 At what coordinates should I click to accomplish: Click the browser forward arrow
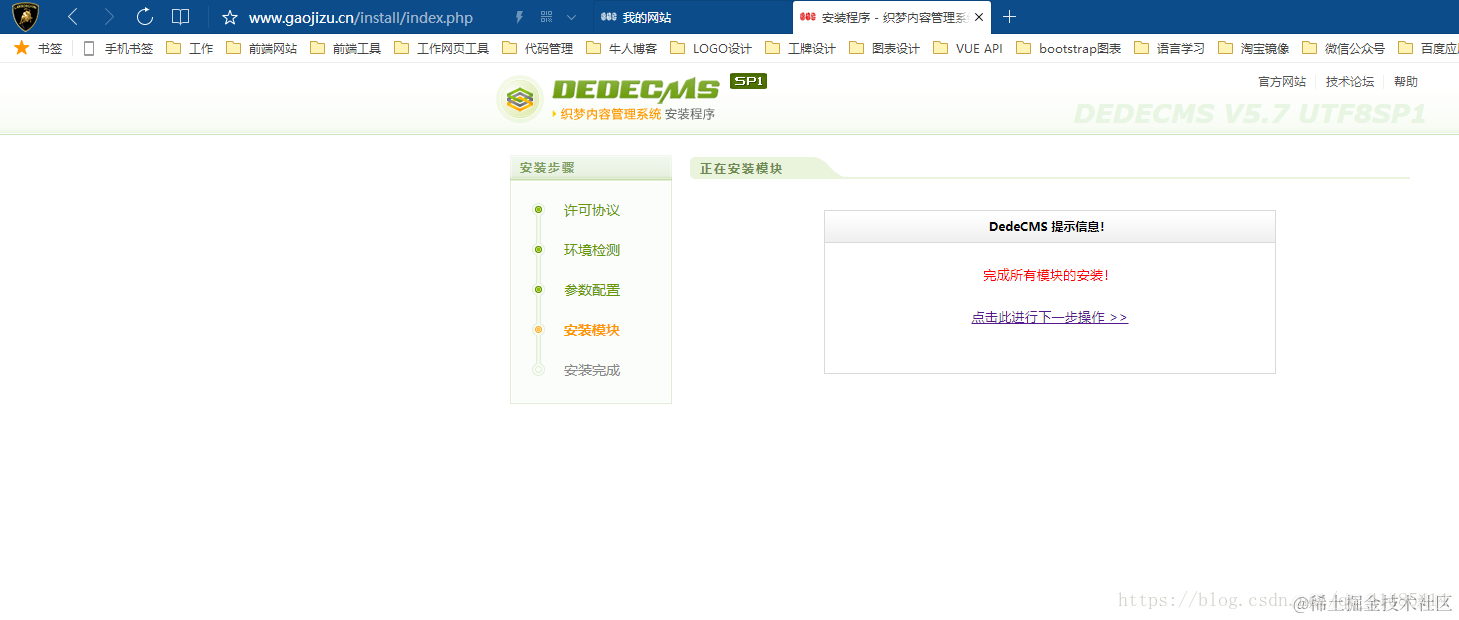click(x=109, y=17)
